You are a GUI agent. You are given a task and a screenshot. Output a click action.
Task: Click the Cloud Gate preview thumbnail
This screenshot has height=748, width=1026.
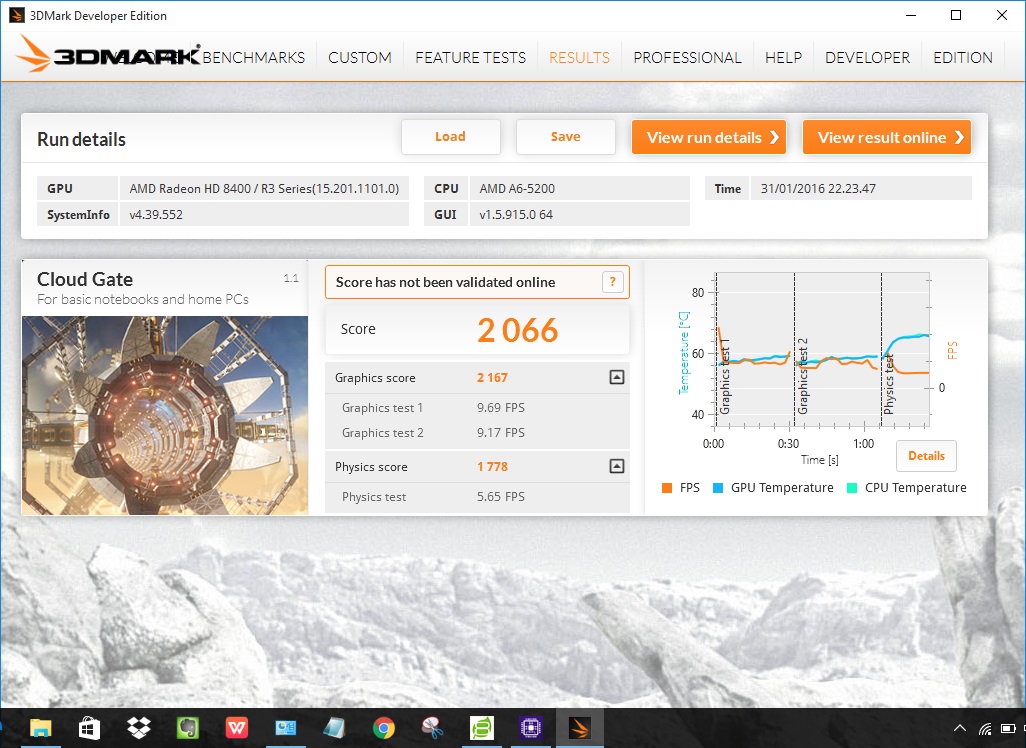pos(165,416)
